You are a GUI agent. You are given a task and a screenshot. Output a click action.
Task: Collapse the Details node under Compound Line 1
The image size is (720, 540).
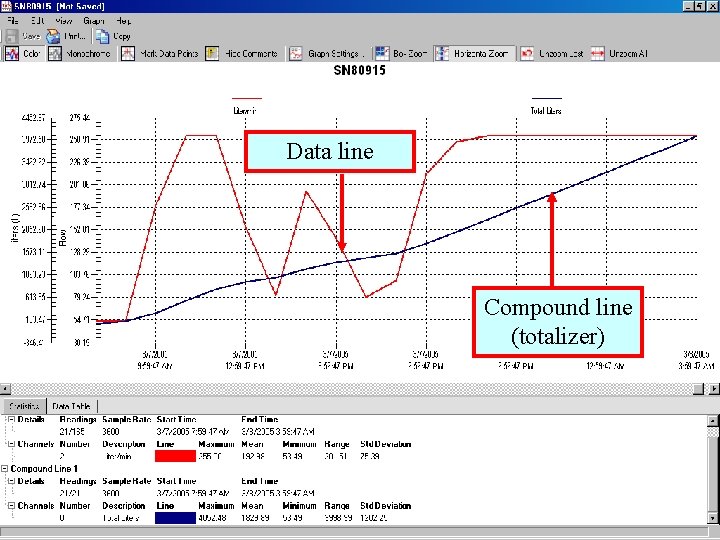pos(11,481)
